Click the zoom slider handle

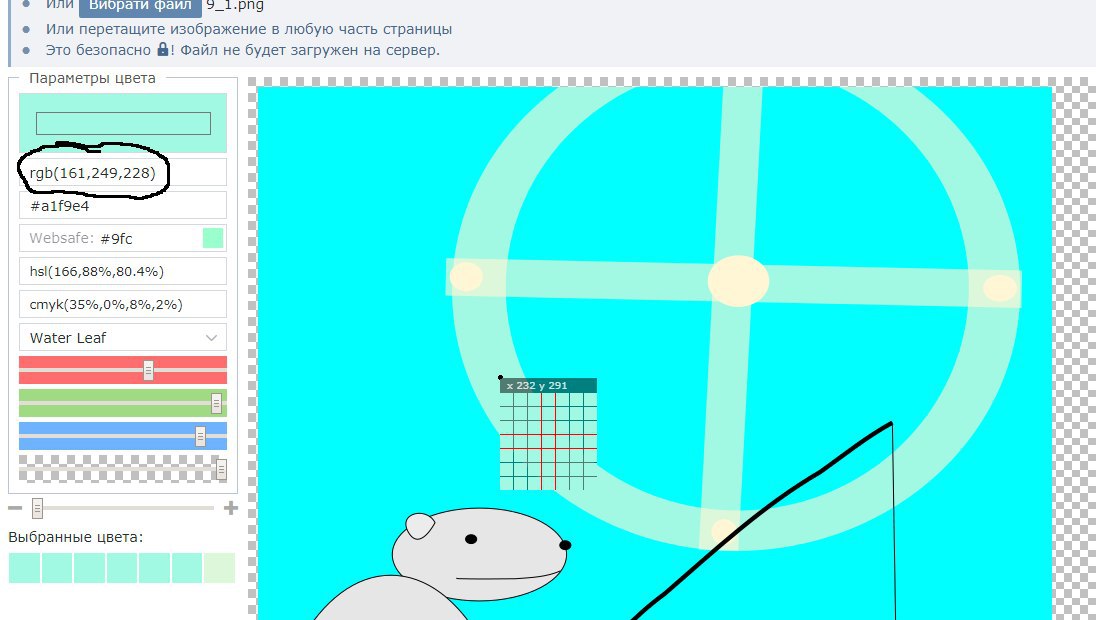tap(38, 508)
